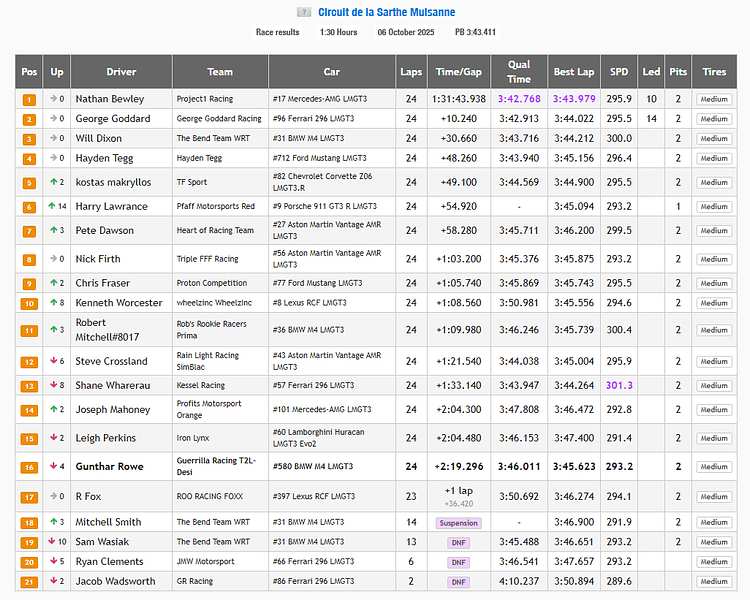Click the Suspension badge for Mitchell Smith

pyautogui.click(x=459, y=523)
